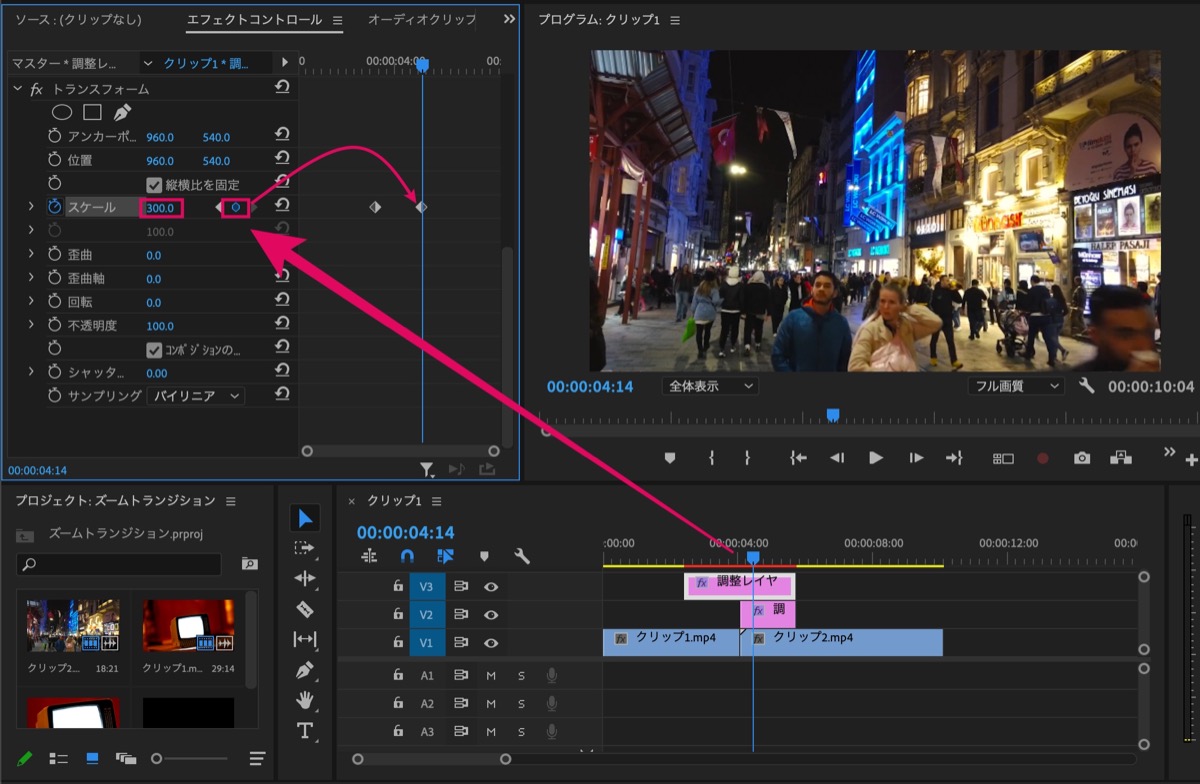The width and height of the screenshot is (1200, 784).
Task: Mute audio track A1
Action: pyautogui.click(x=491, y=675)
